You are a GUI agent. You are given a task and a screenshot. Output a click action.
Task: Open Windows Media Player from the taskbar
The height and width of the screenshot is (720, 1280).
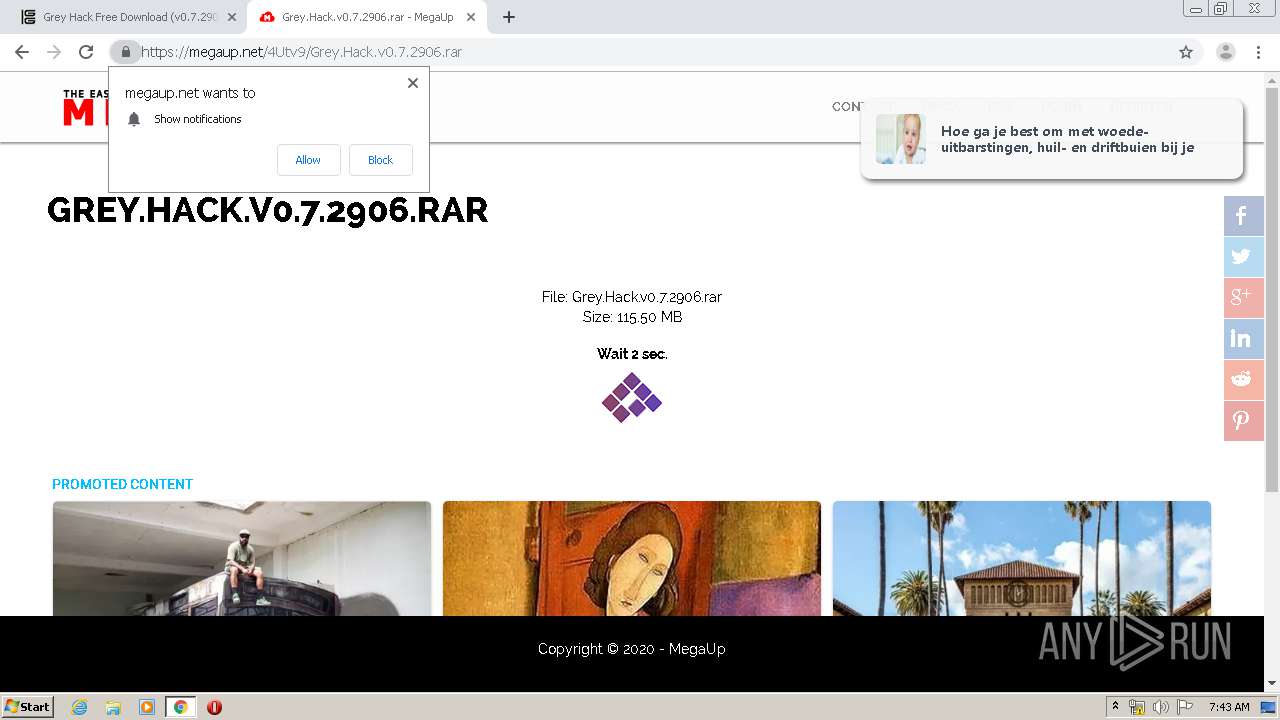coord(147,707)
